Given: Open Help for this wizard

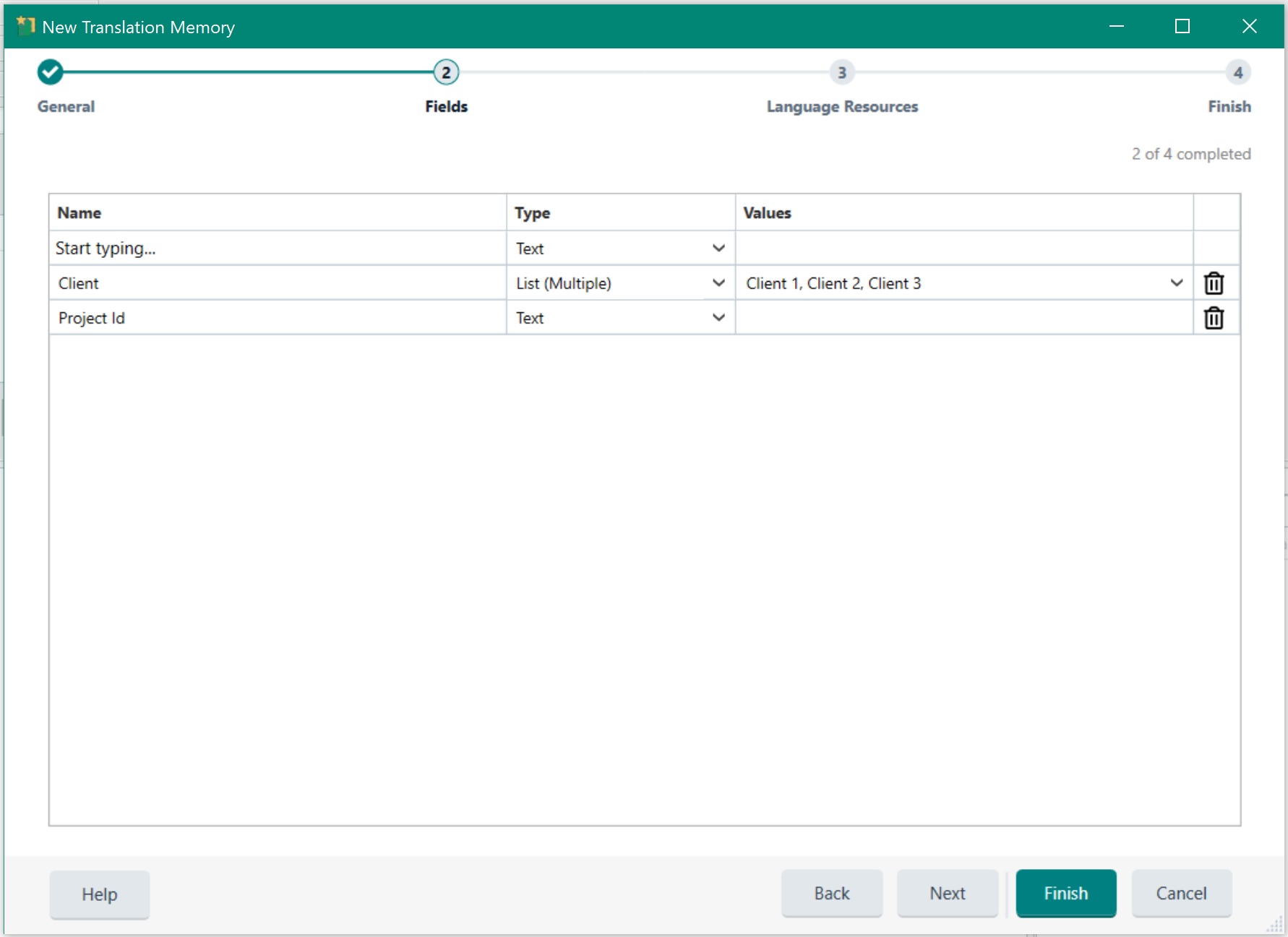Looking at the screenshot, I should (99, 894).
